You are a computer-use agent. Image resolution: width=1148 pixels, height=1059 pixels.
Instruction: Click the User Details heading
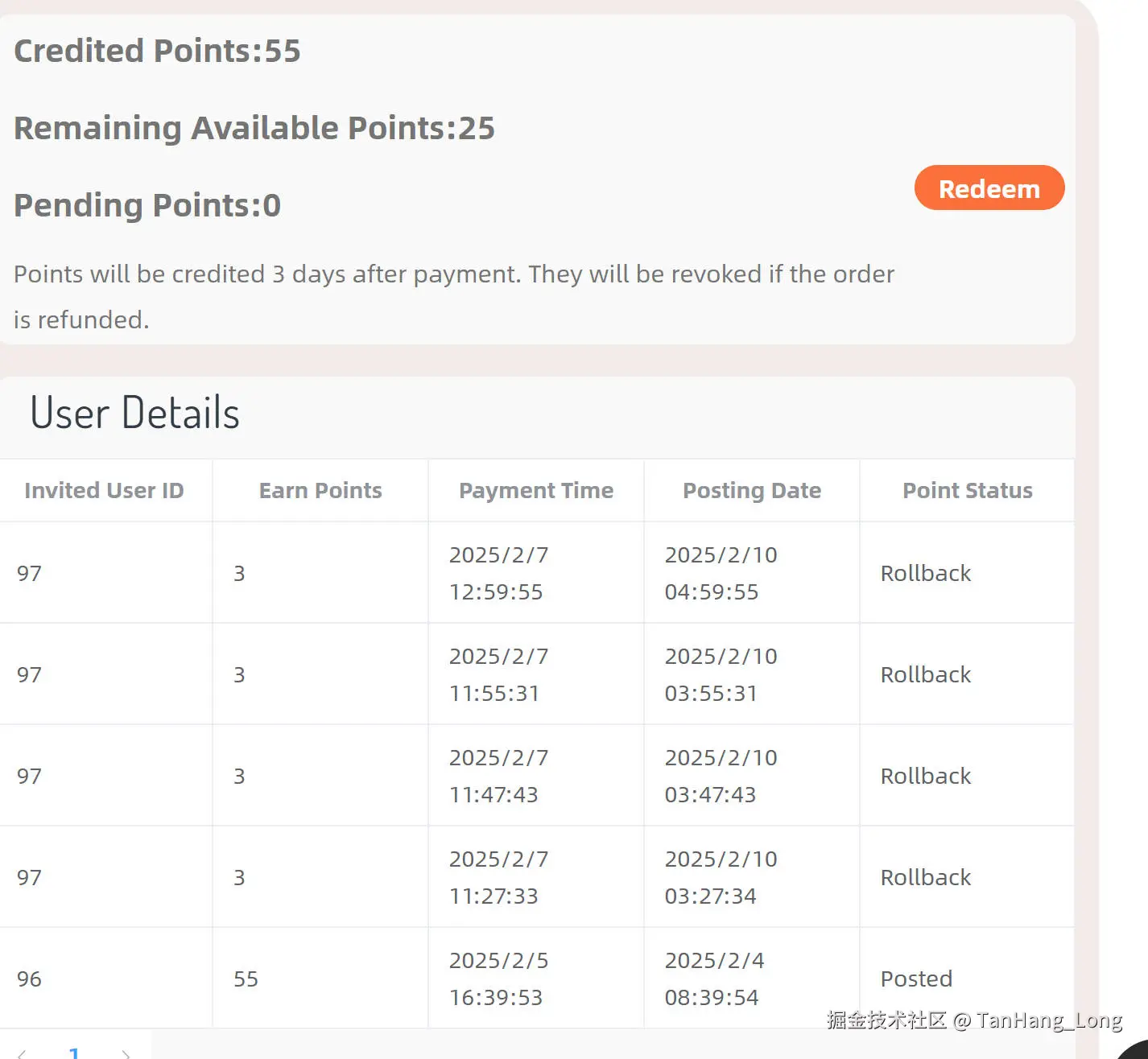coord(134,413)
